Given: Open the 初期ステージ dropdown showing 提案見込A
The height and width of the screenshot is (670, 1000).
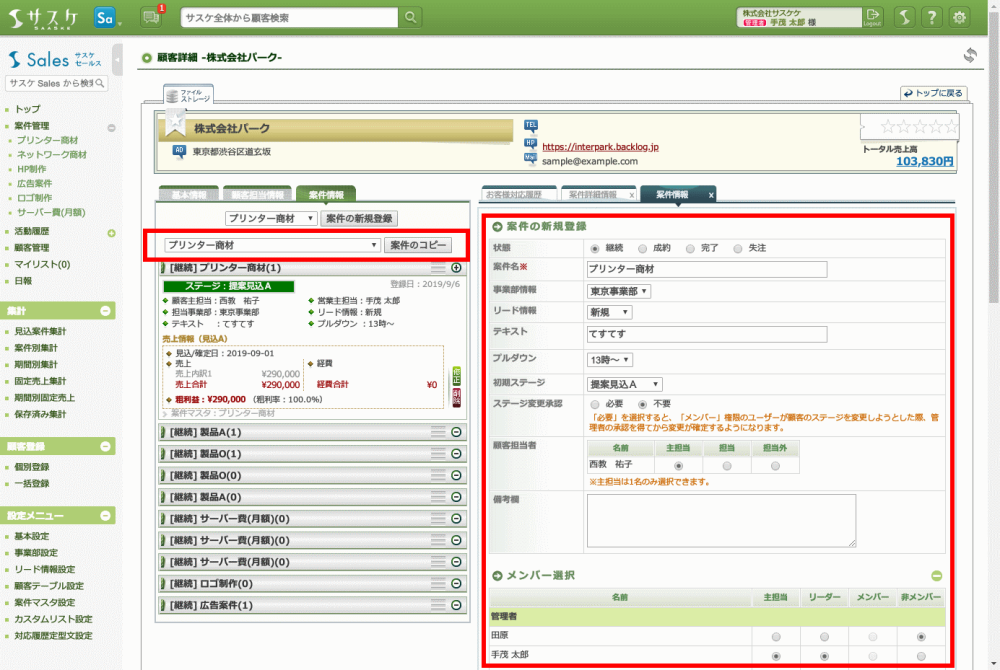Looking at the screenshot, I should pyautogui.click(x=625, y=383).
